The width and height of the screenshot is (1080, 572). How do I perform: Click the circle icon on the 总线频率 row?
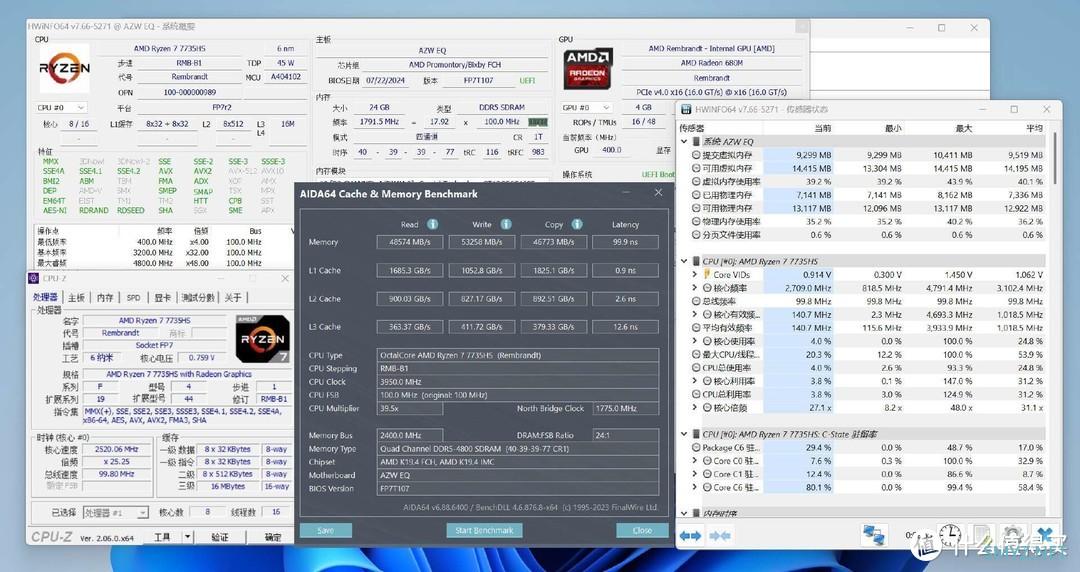(696, 301)
